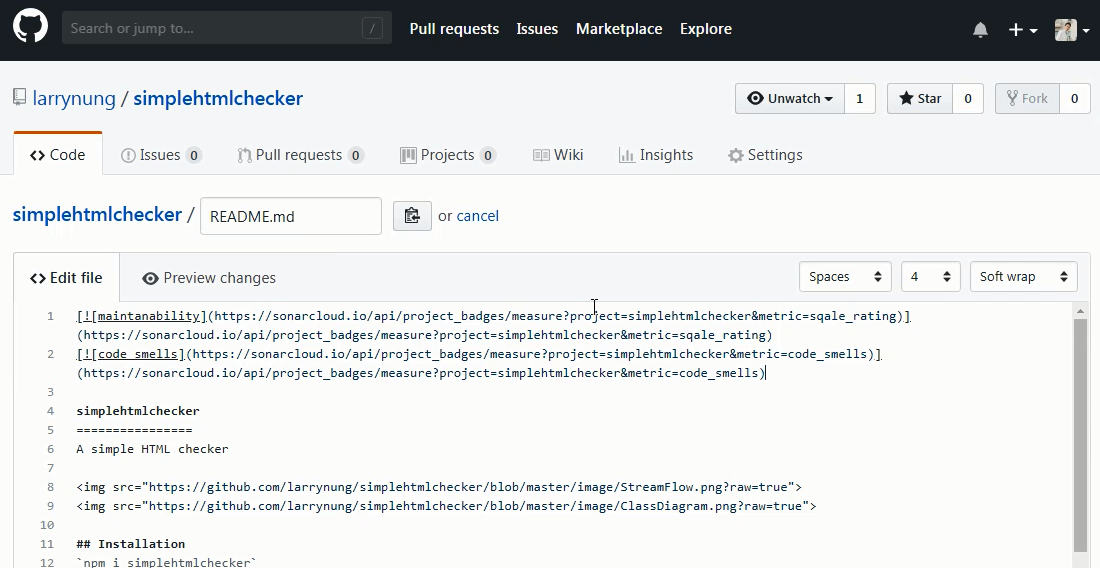Click the StreamFlow.png img tag line
The width and height of the screenshot is (1100, 568).
point(439,487)
